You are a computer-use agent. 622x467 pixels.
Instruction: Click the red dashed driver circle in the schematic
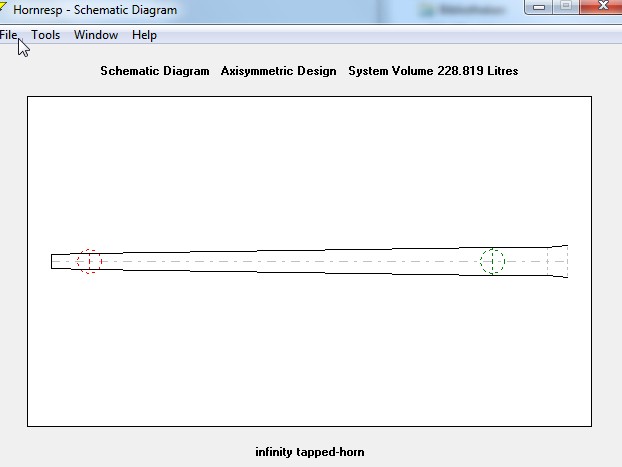89,261
